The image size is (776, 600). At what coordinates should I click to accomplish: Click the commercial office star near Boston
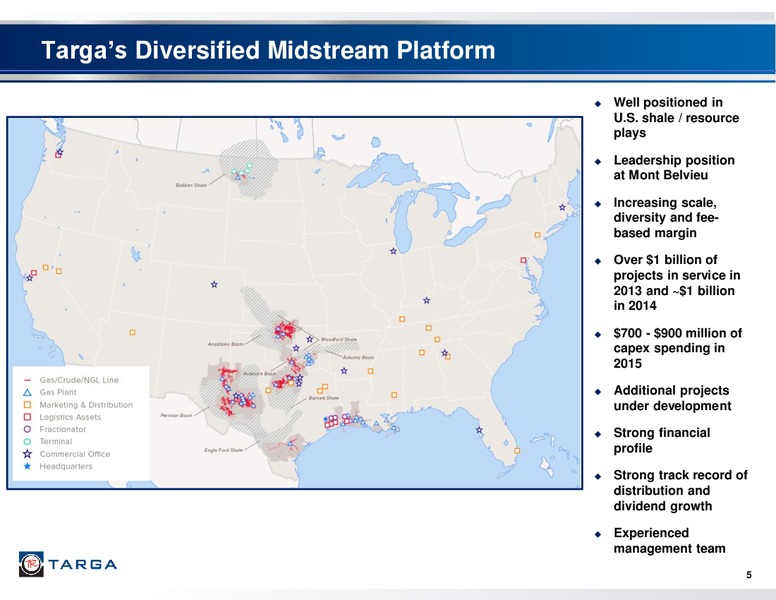tap(562, 207)
